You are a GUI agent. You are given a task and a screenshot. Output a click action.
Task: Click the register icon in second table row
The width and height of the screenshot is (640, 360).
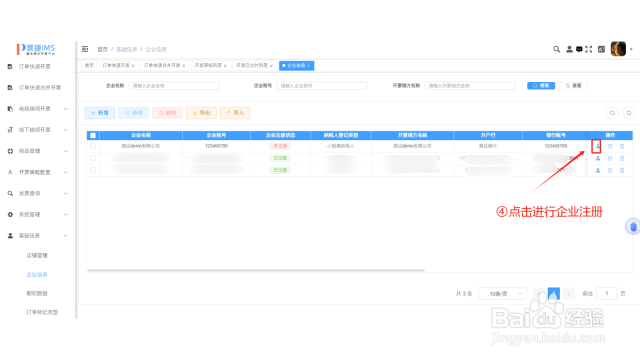pyautogui.click(x=598, y=158)
